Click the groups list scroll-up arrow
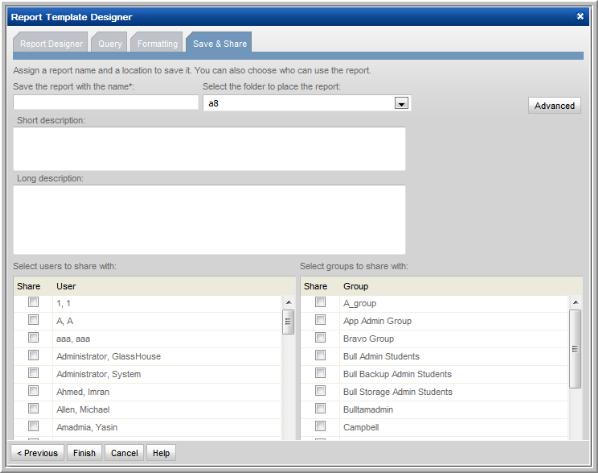The width and height of the screenshot is (598, 473). [x=575, y=302]
